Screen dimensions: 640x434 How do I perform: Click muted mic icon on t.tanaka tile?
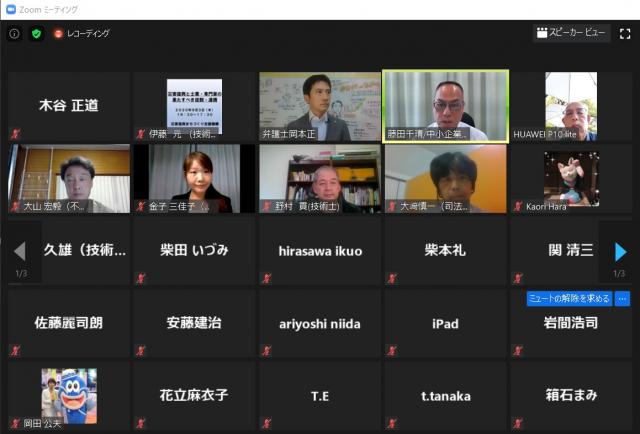pos(391,423)
